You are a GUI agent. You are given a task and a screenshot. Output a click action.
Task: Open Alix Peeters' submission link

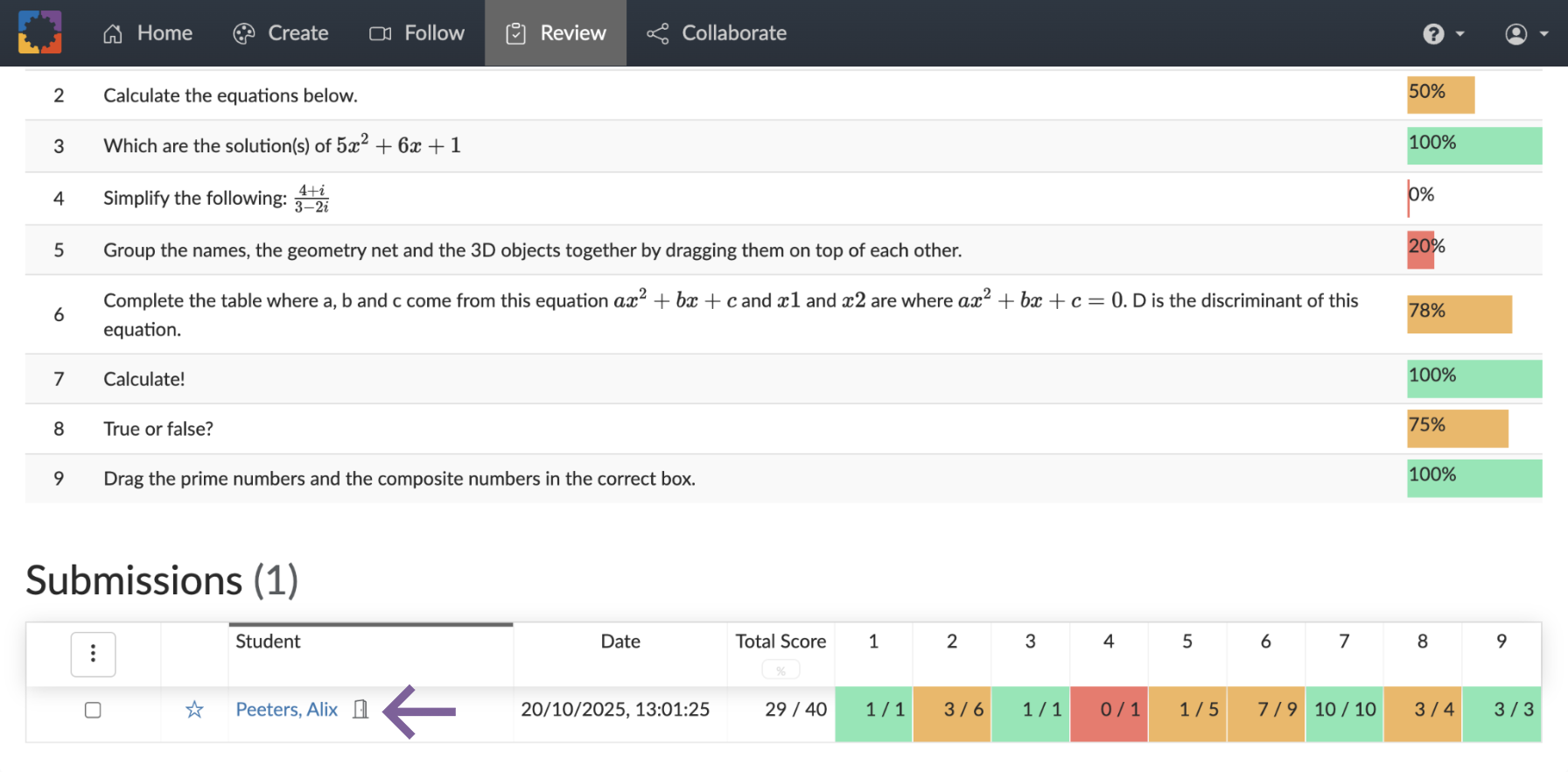[286, 710]
